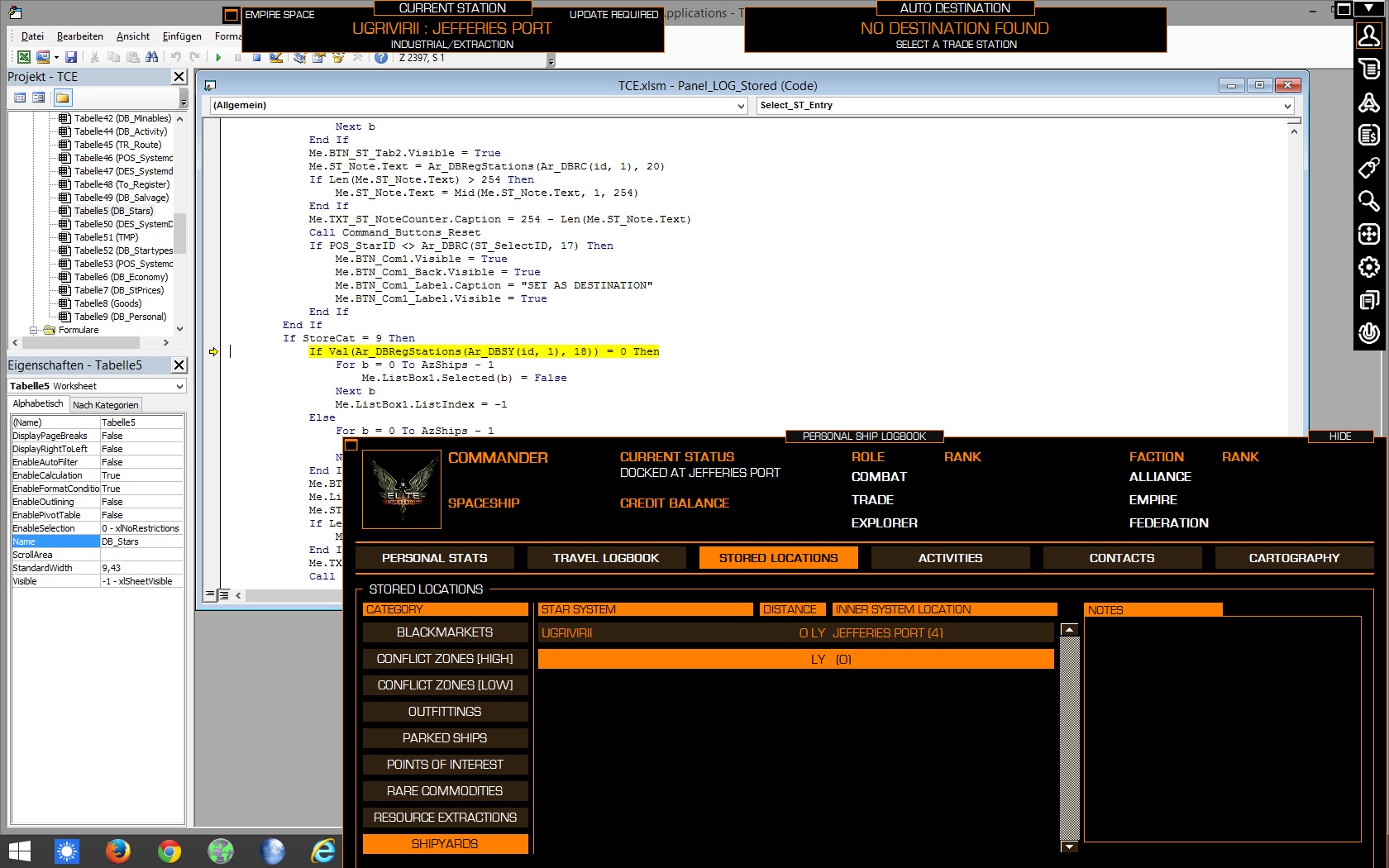The height and width of the screenshot is (868, 1389).
Task: Click the Insert UserForm toolbar icon
Action: [x=43, y=57]
